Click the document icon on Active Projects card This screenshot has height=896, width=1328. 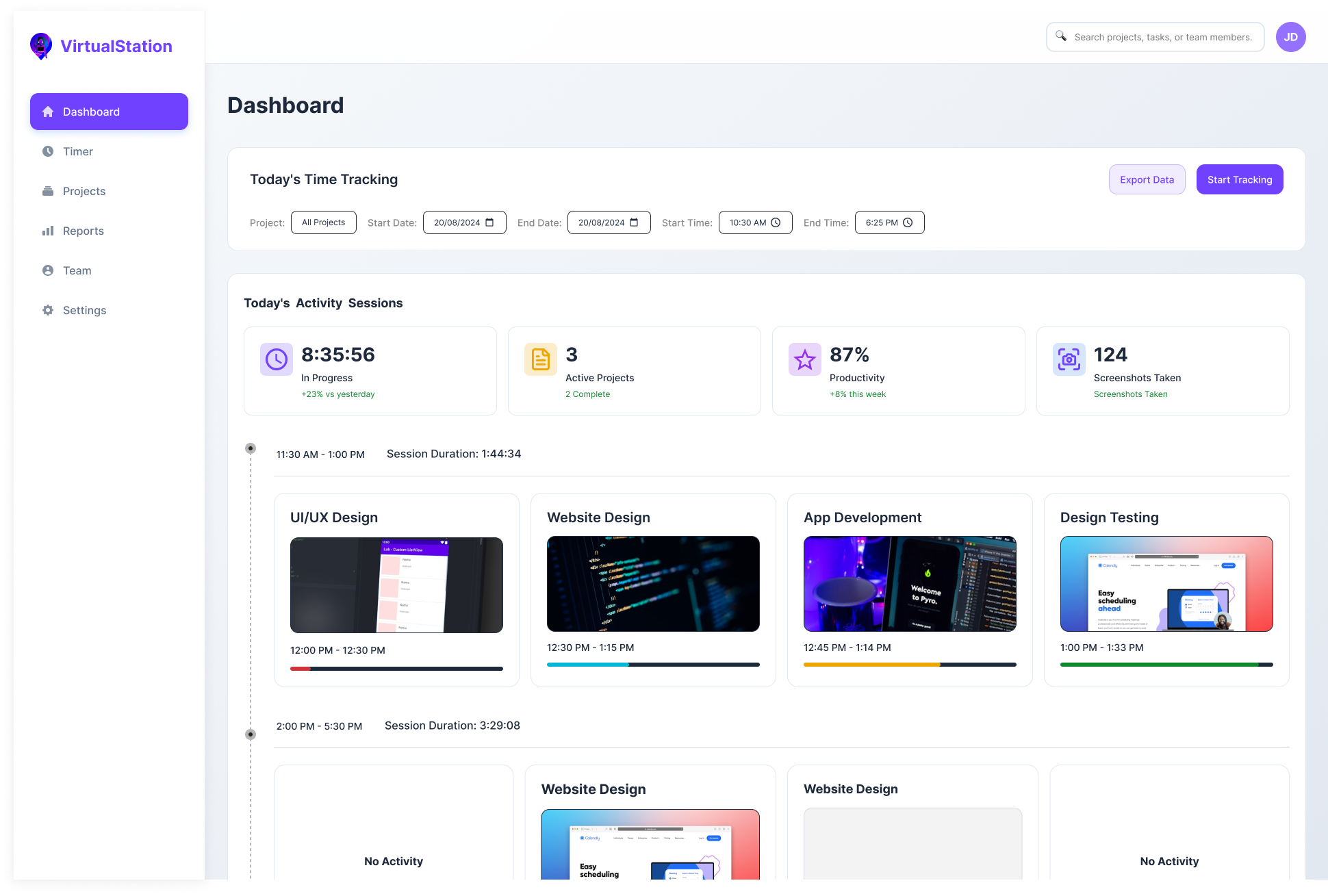[541, 359]
